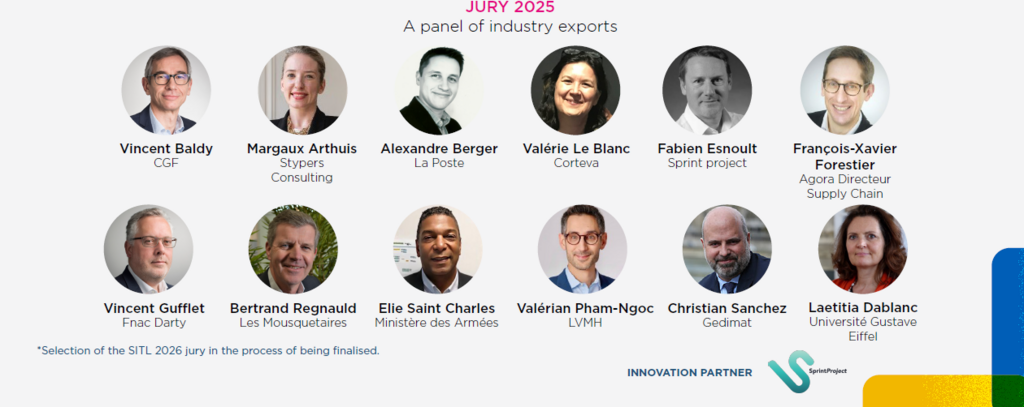Open Vincent Baldy's profile photo
Screen dimensions: 1024x407
click(166, 90)
